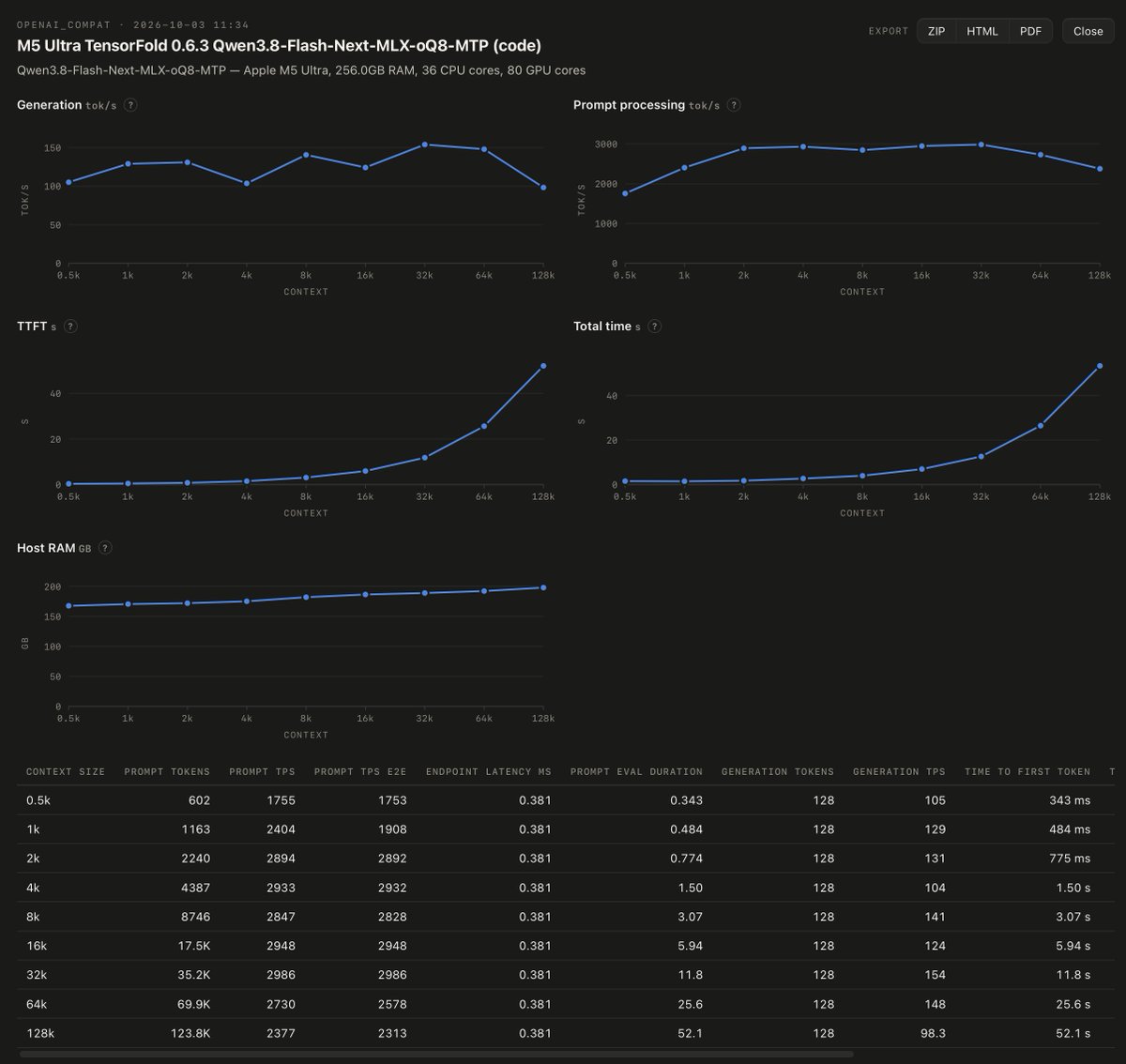This screenshot has width=1126, height=1064.
Task: Open the Generation tok/s help icon
Action: pos(130,105)
